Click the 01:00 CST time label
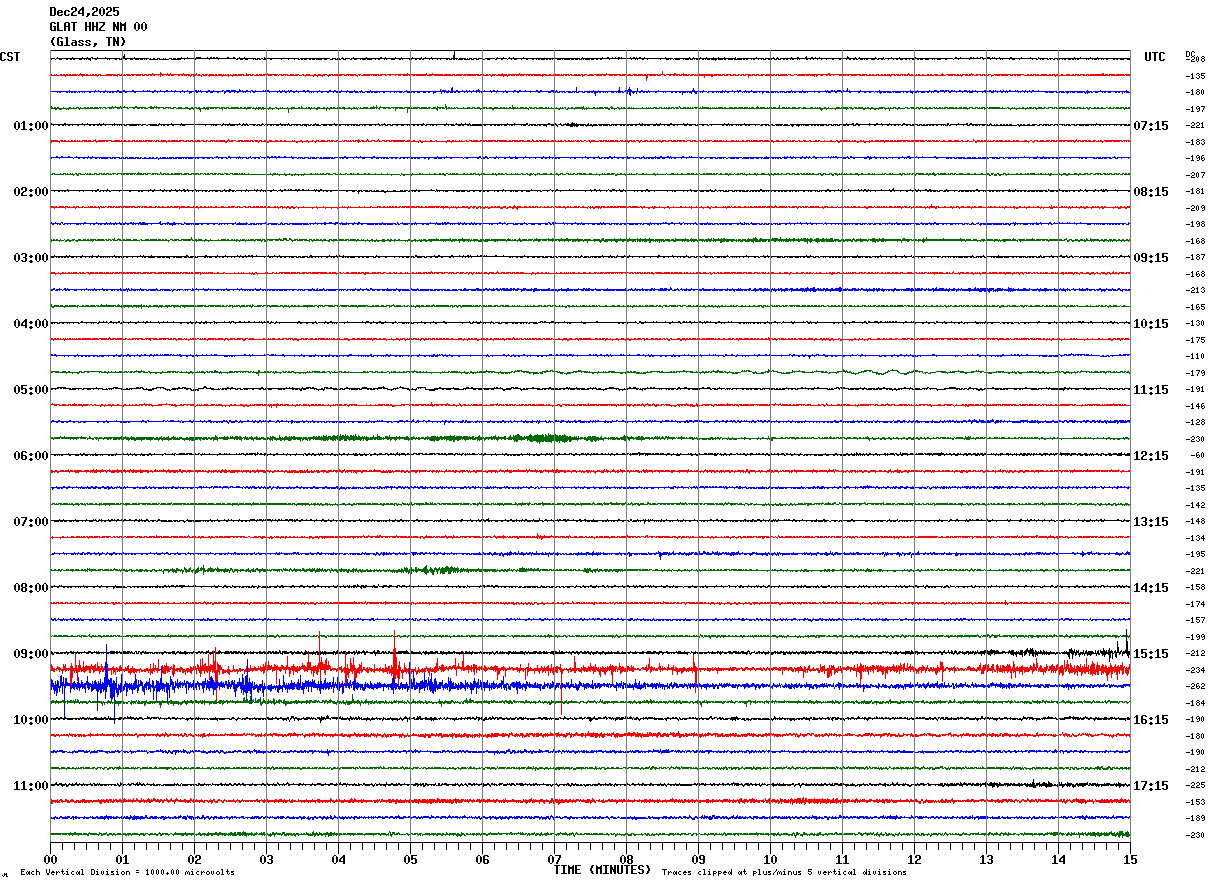 click(30, 125)
